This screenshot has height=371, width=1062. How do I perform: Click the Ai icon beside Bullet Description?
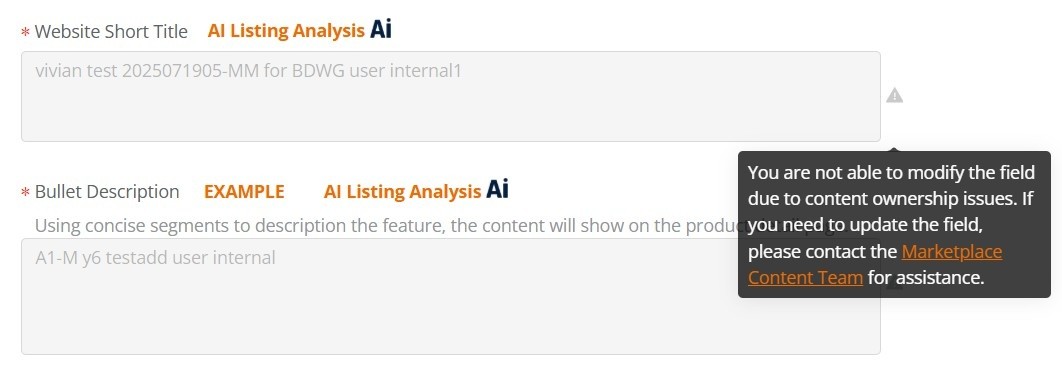pyautogui.click(x=497, y=190)
